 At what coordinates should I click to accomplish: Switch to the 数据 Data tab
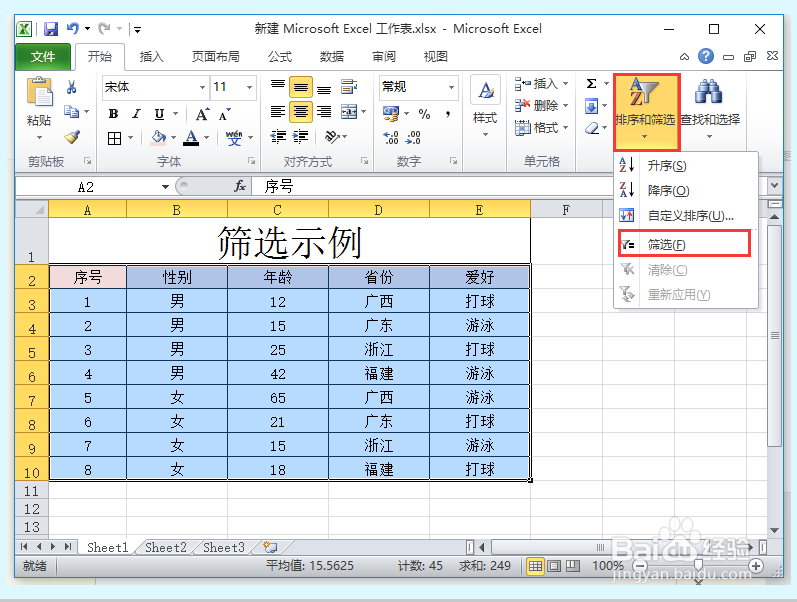pyautogui.click(x=332, y=57)
